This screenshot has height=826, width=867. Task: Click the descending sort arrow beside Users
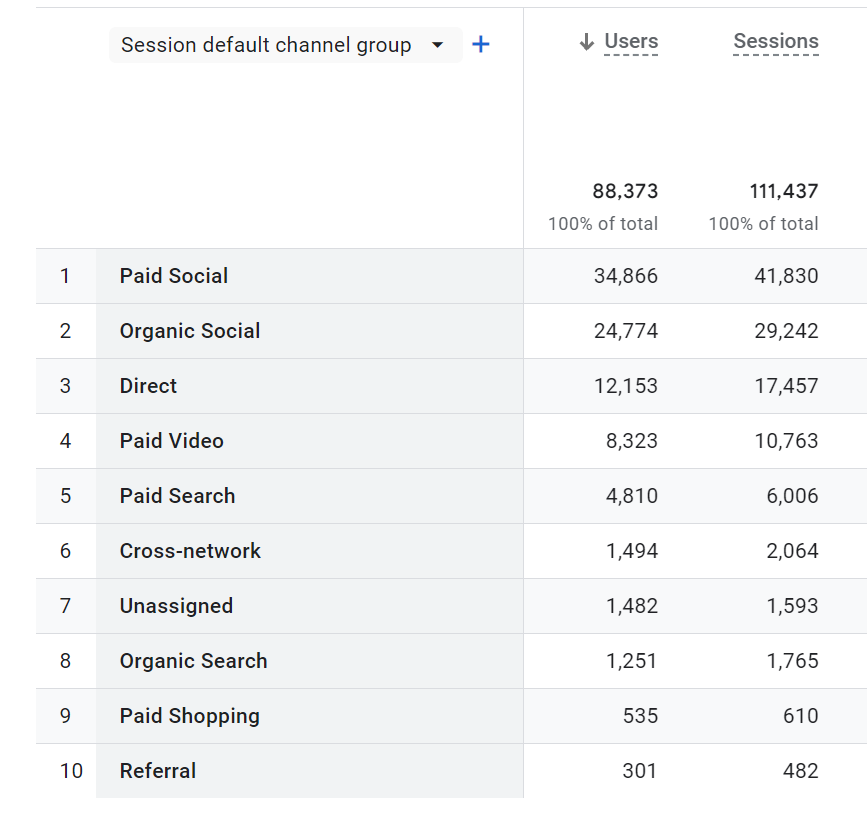point(587,41)
